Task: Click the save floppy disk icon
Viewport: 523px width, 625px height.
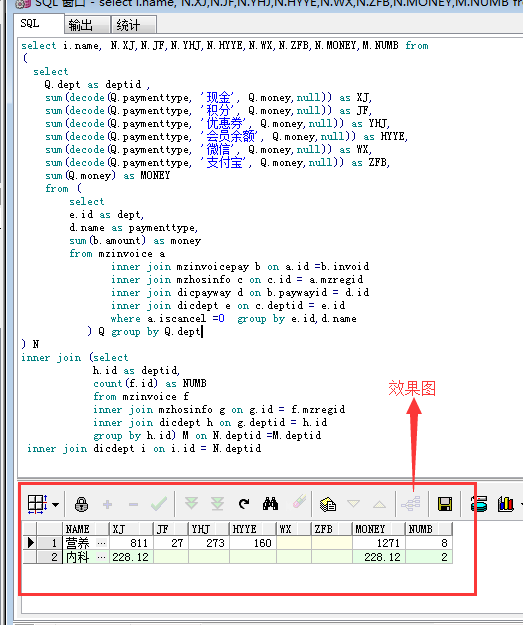Action: (445, 504)
